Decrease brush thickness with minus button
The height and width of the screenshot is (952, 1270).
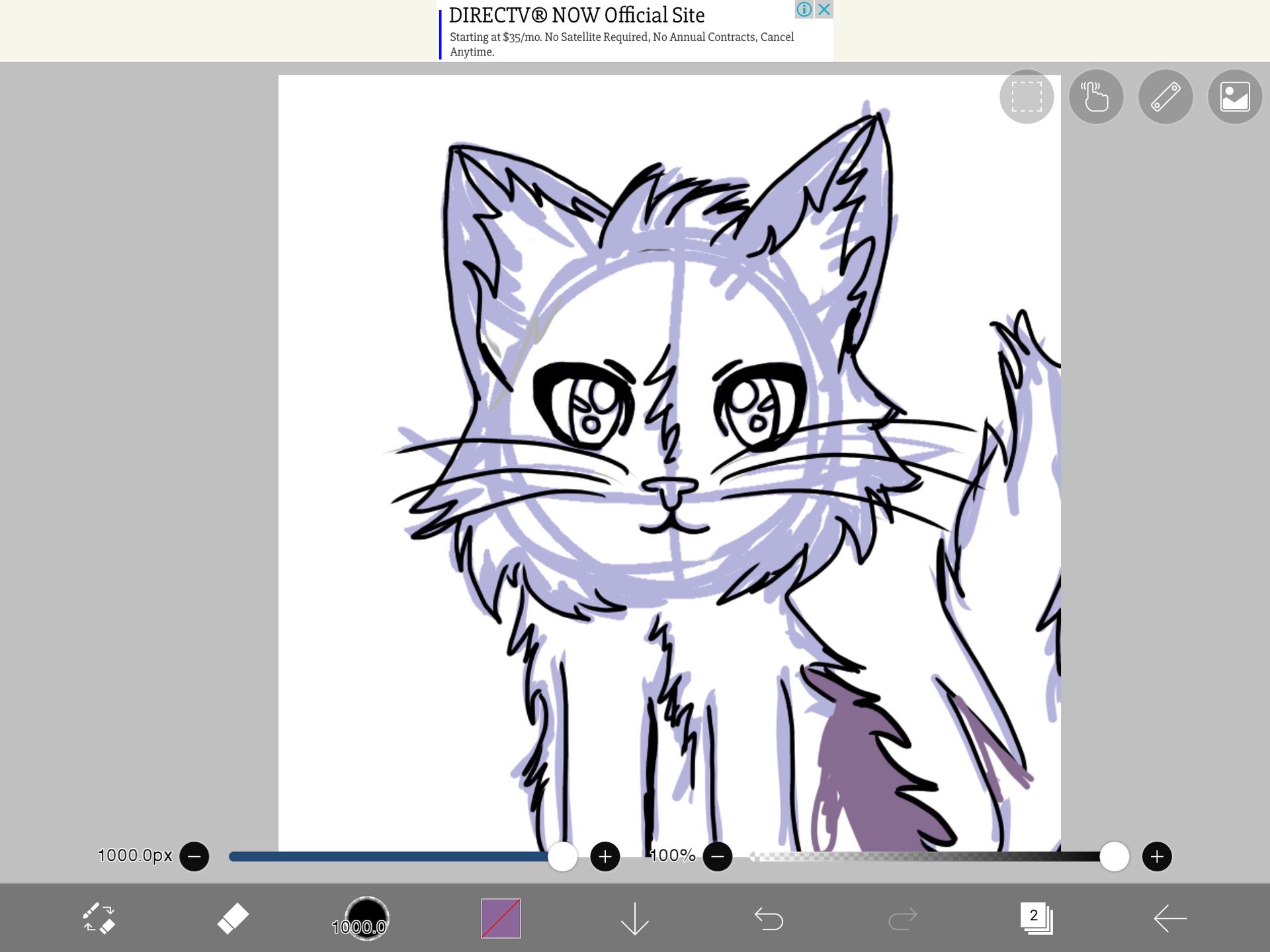pos(194,857)
